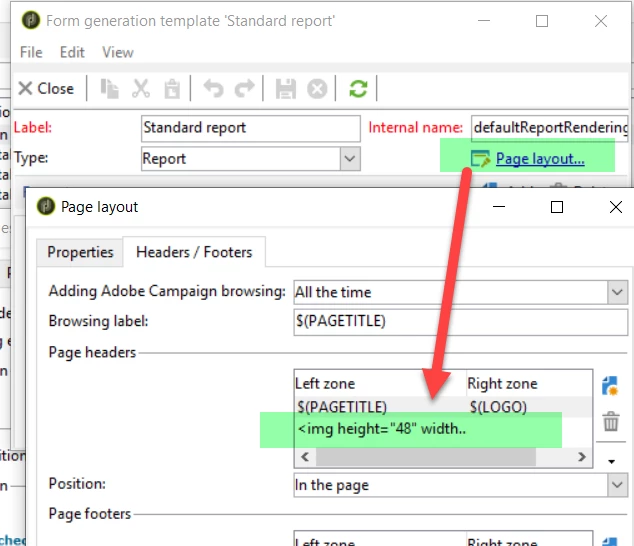This screenshot has height=546, width=634.
Task: Open the Edit menu
Action: [x=72, y=52]
